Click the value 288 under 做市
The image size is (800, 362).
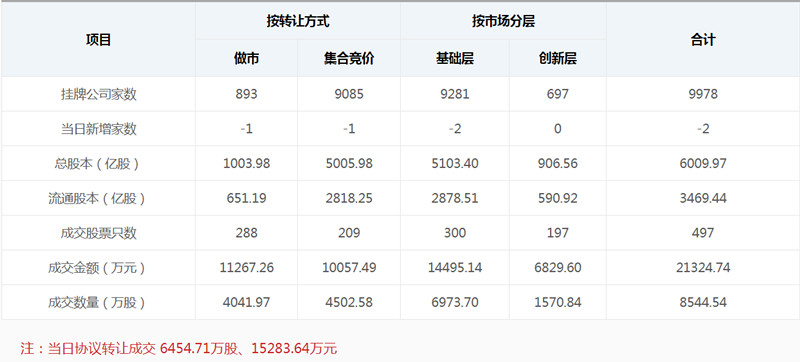coord(246,233)
